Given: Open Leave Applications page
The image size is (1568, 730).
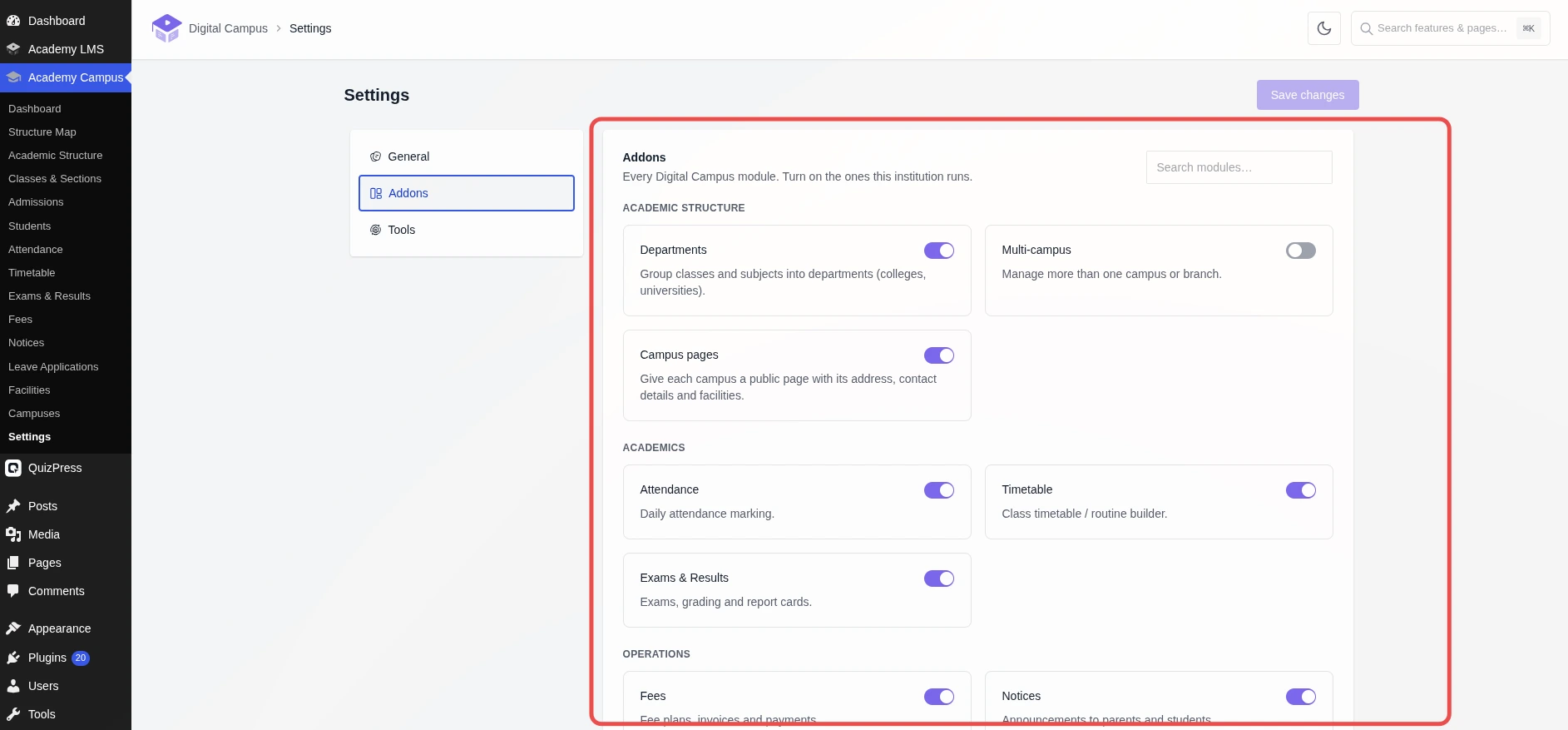Looking at the screenshot, I should tap(53, 367).
